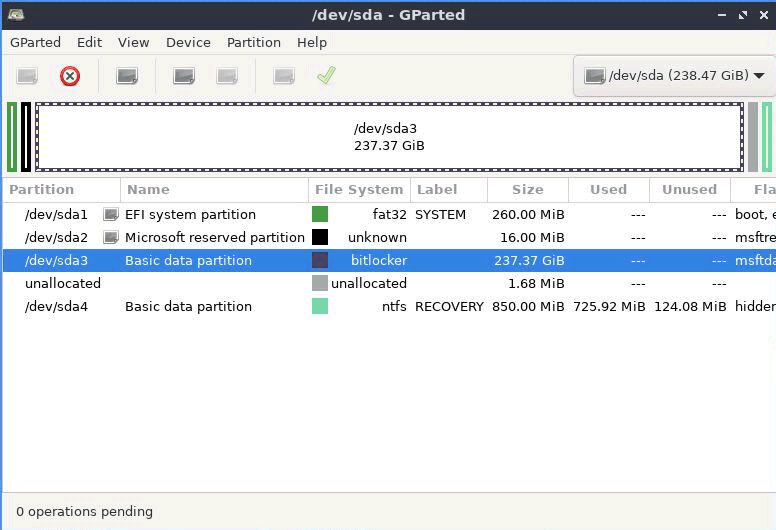This screenshot has height=530, width=776.
Task: Click the RECOVERY label cell
Action: pyautogui.click(x=449, y=306)
